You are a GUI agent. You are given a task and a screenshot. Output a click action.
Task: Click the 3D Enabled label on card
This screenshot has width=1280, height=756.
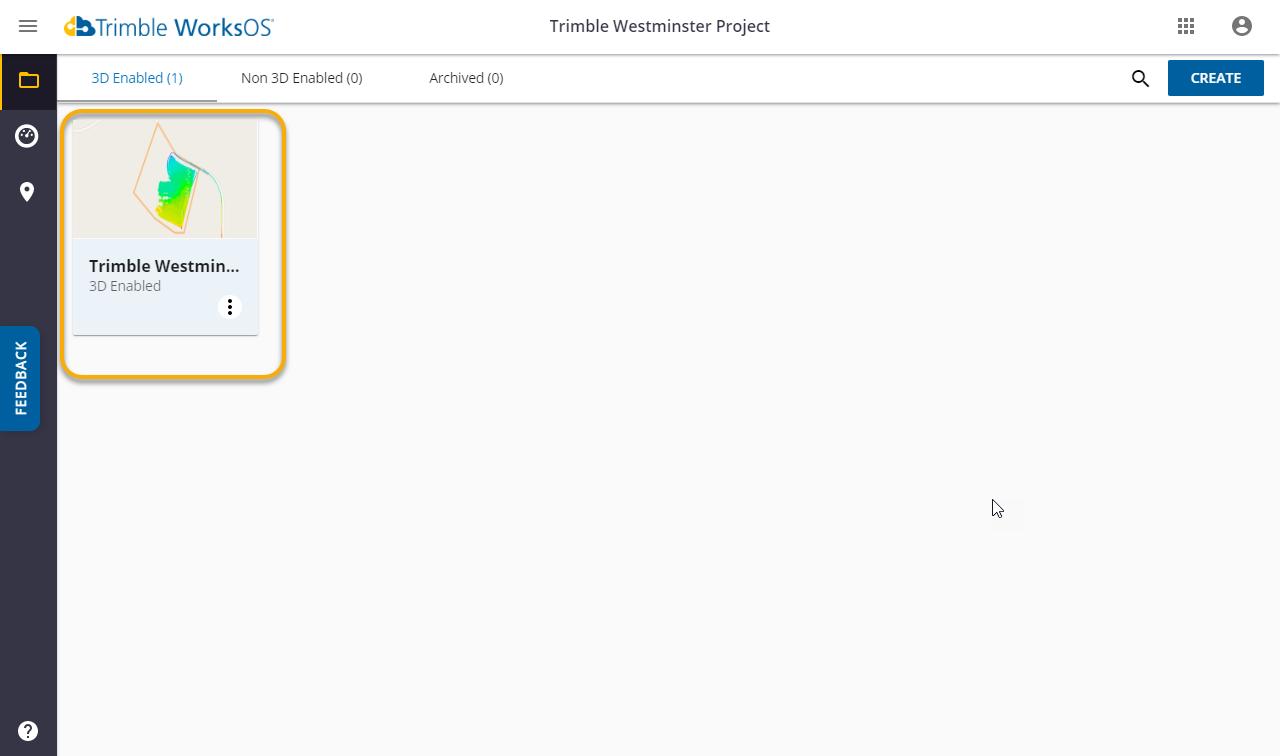pyautogui.click(x=125, y=286)
